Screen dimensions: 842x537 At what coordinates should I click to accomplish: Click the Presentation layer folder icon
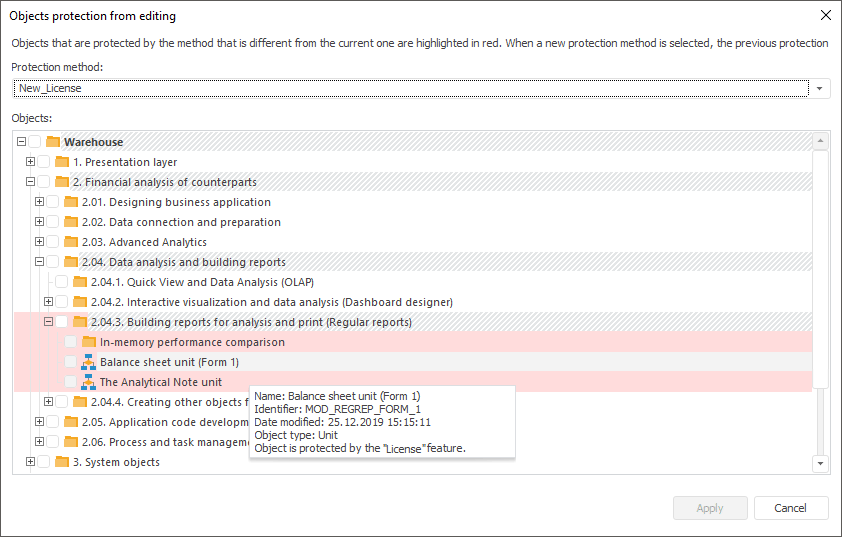pos(62,162)
